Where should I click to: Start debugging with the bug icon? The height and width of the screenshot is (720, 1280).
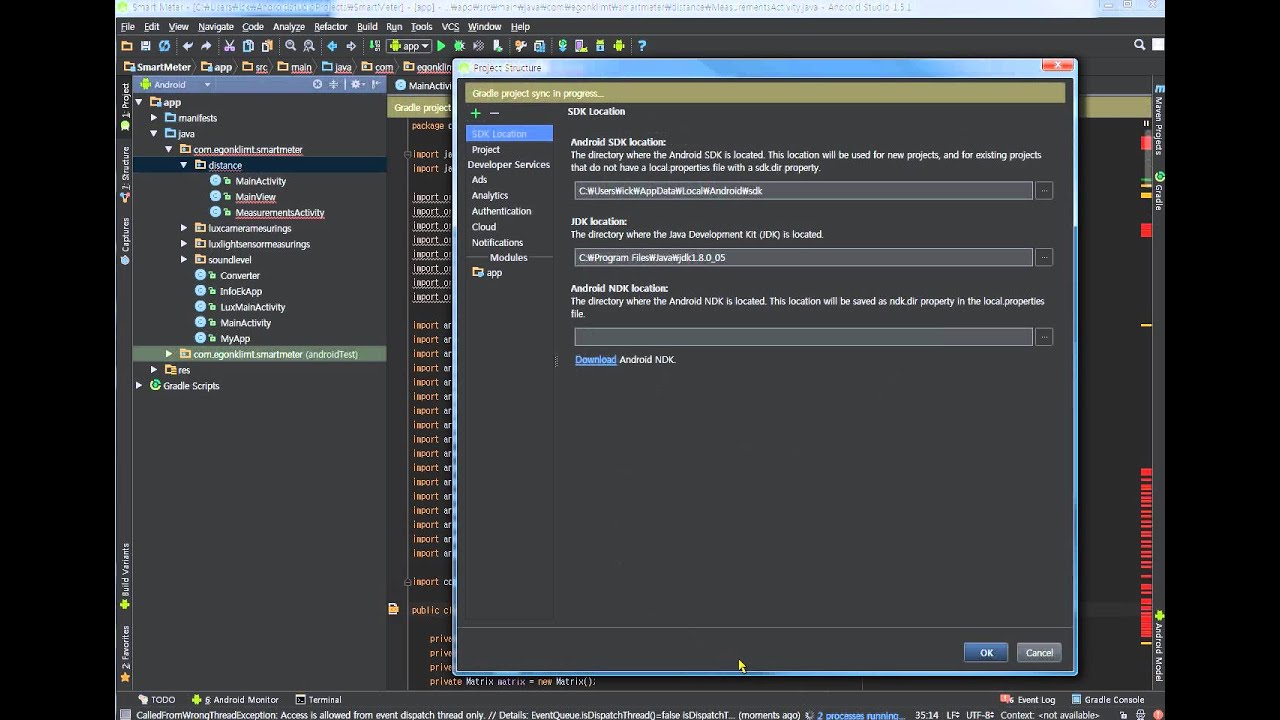tap(459, 46)
